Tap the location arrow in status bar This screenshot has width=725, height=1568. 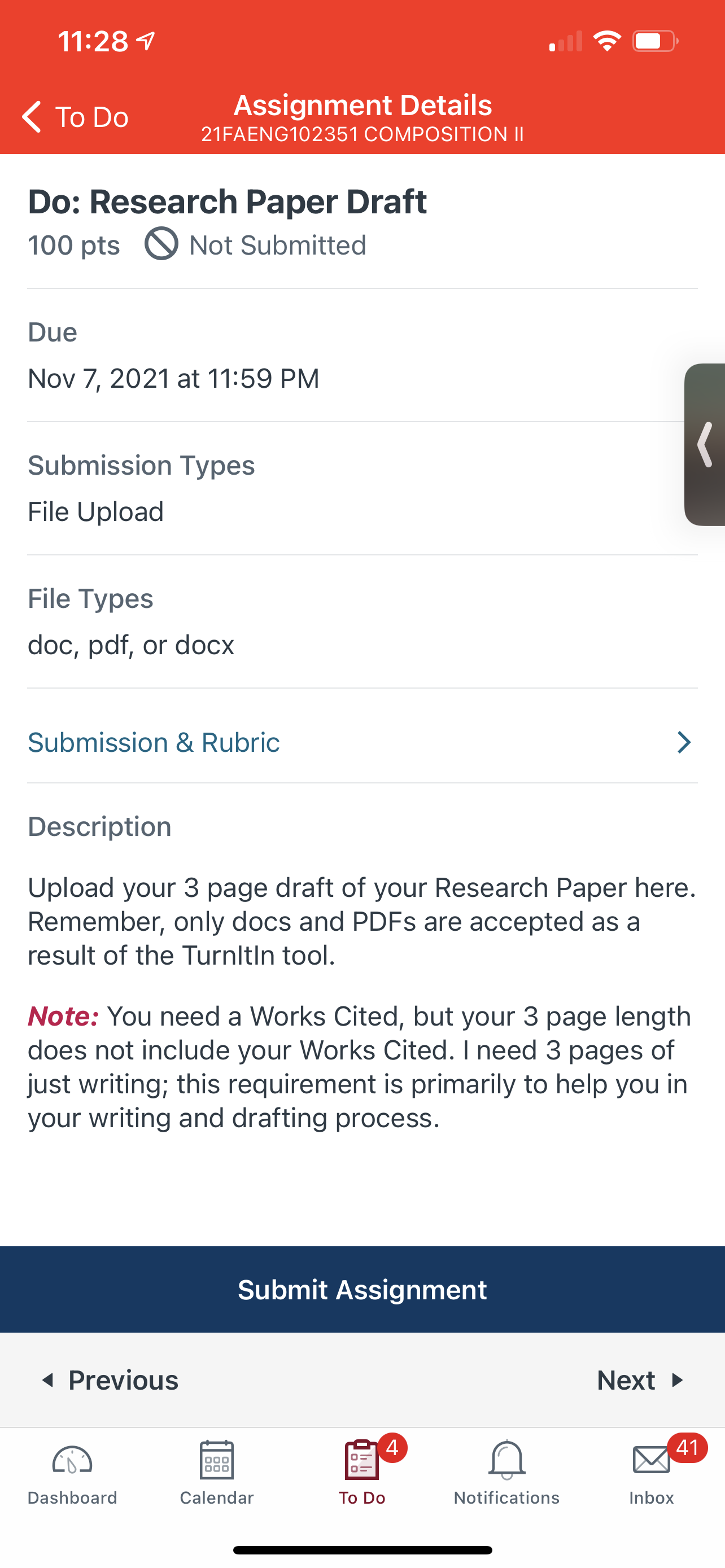tap(146, 41)
